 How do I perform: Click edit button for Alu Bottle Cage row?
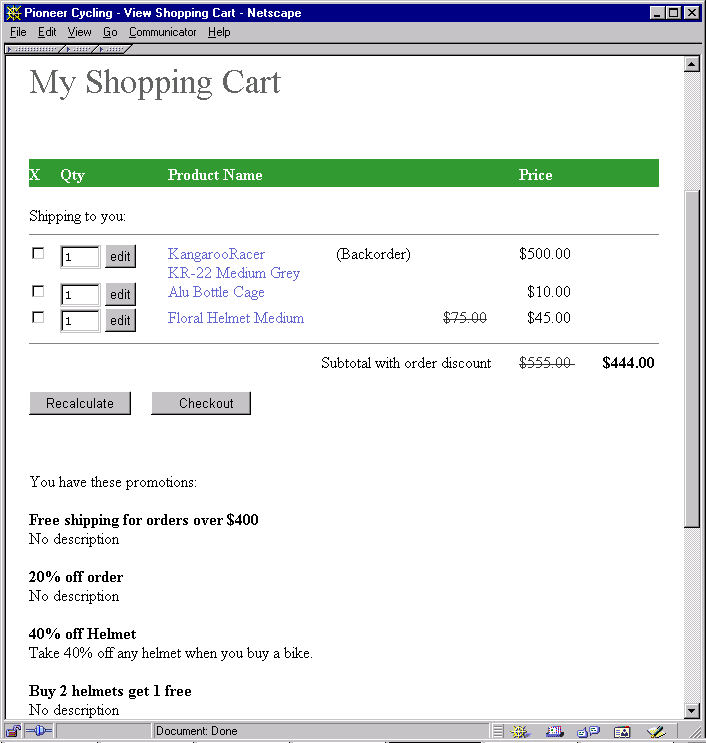click(x=120, y=294)
